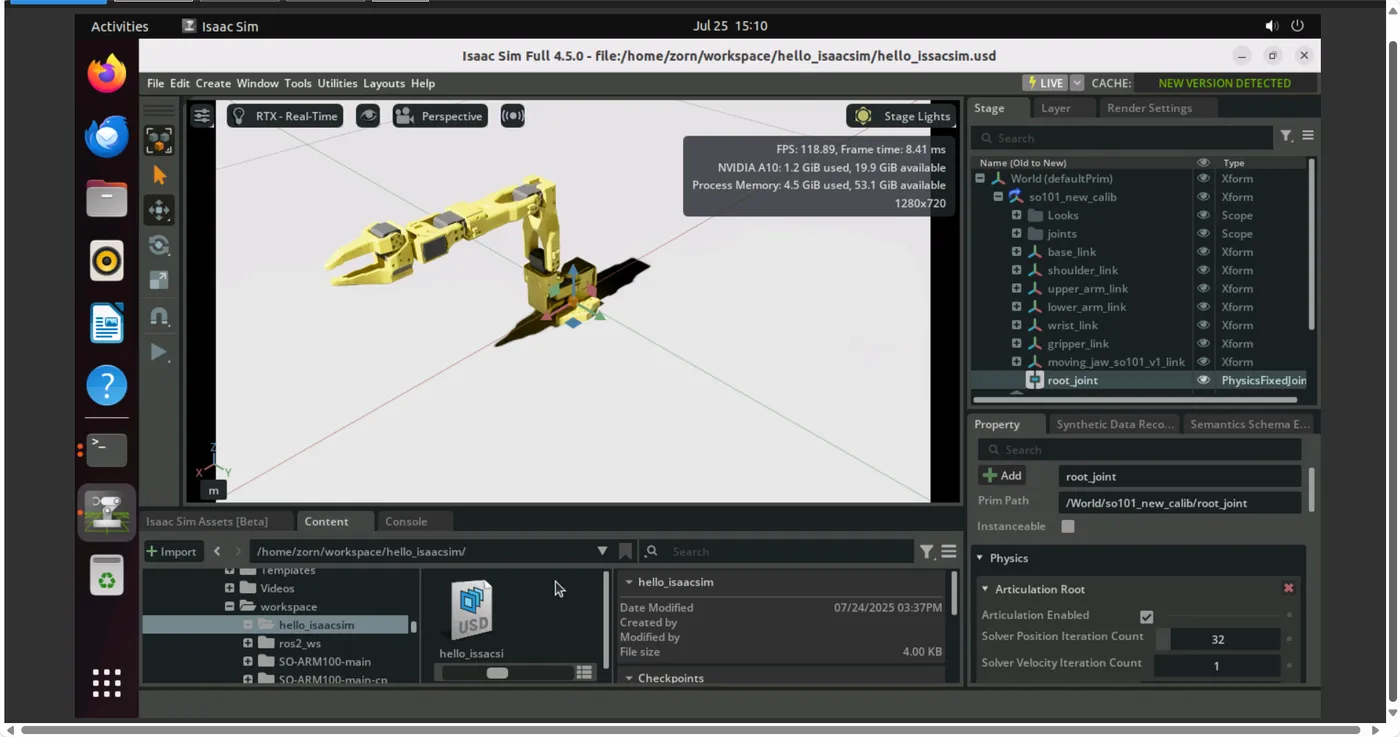This screenshot has width=1400, height=737.
Task: Open Stage filter funnel icon
Action: point(1286,136)
